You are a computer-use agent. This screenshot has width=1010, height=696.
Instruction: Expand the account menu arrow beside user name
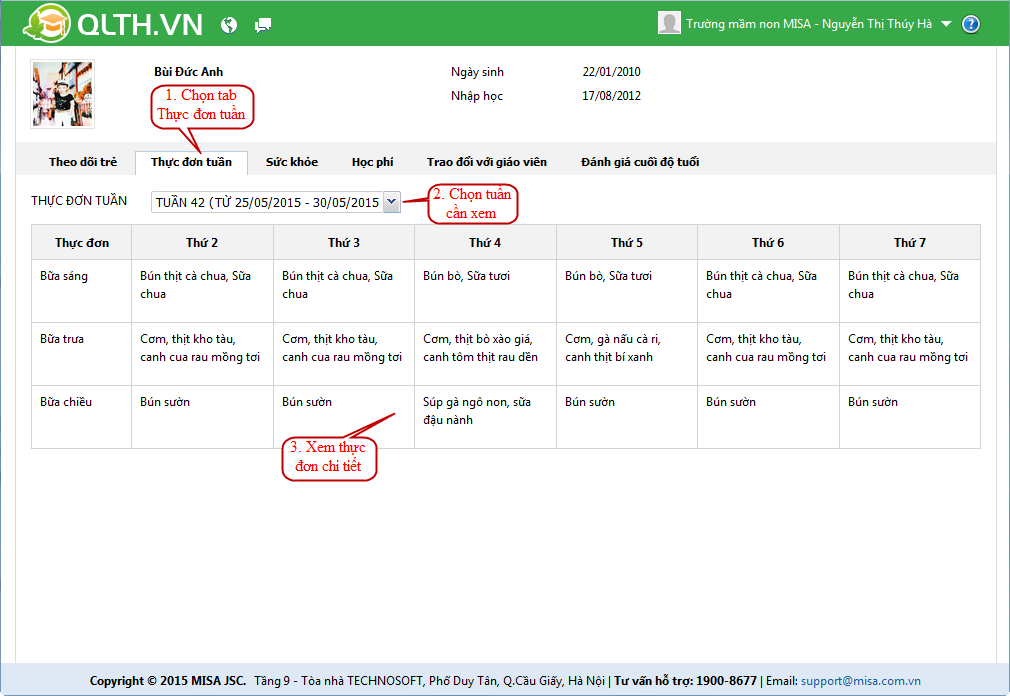pyautogui.click(x=946, y=24)
